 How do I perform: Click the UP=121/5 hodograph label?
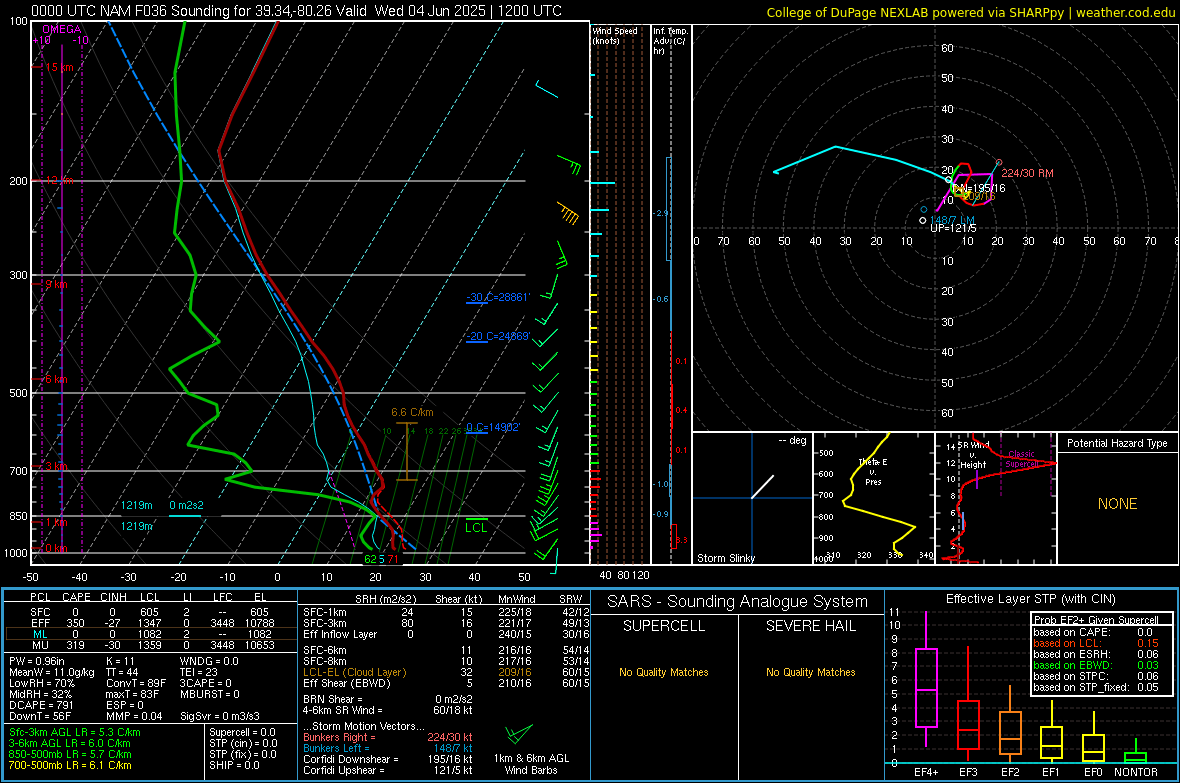click(x=953, y=228)
